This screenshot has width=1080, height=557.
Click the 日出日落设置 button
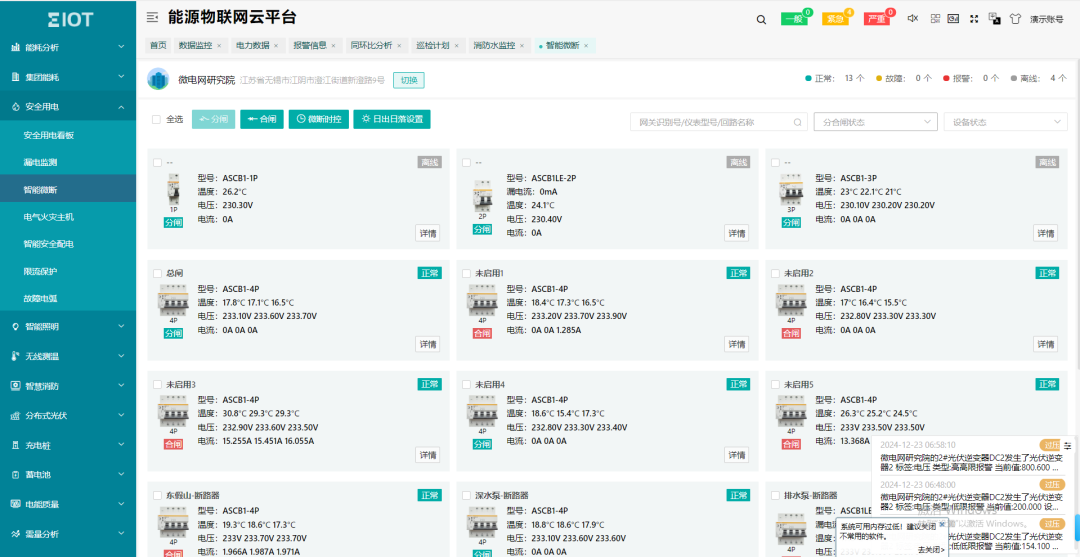[x=392, y=119]
